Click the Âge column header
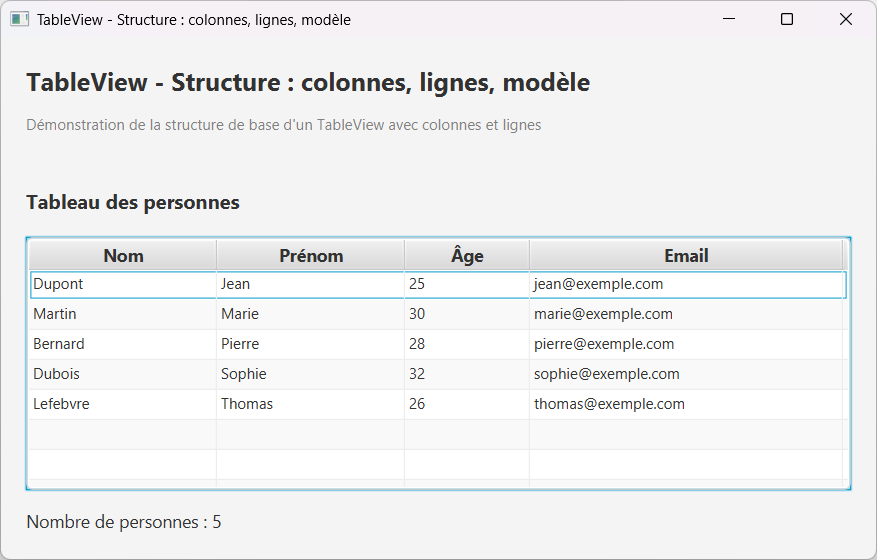 [467, 256]
